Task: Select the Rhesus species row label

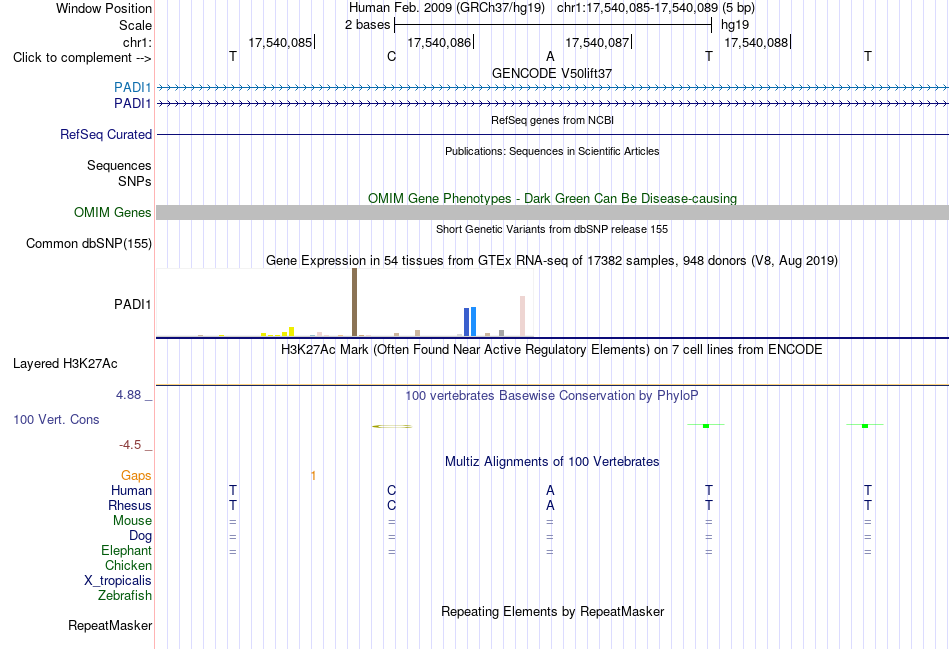Action: 130,505
